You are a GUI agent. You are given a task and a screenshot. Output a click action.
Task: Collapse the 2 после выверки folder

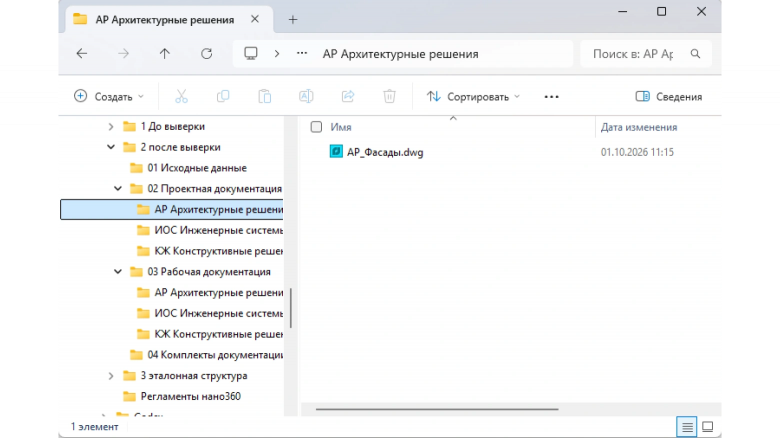pyautogui.click(x=111, y=147)
